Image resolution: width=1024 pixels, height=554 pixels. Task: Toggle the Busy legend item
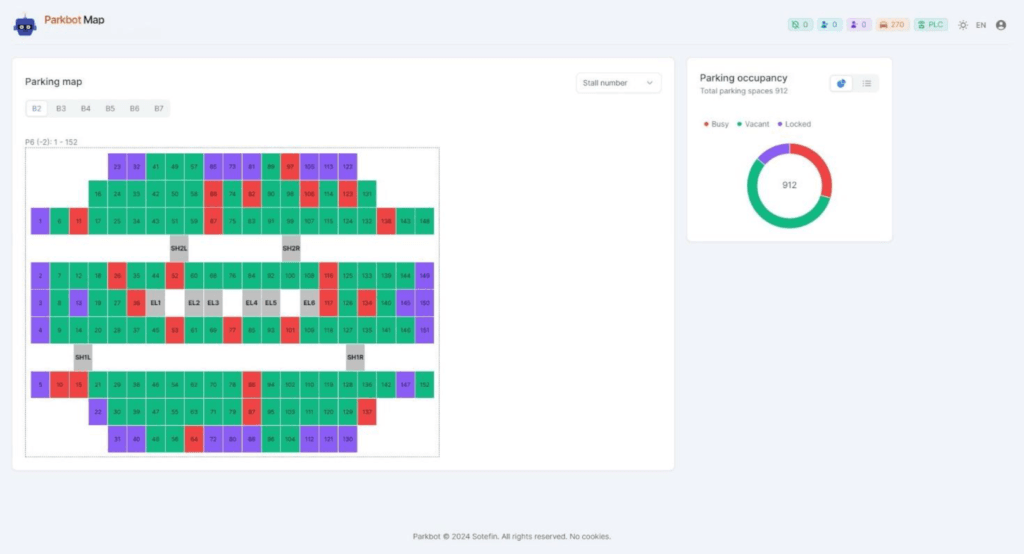(716, 124)
